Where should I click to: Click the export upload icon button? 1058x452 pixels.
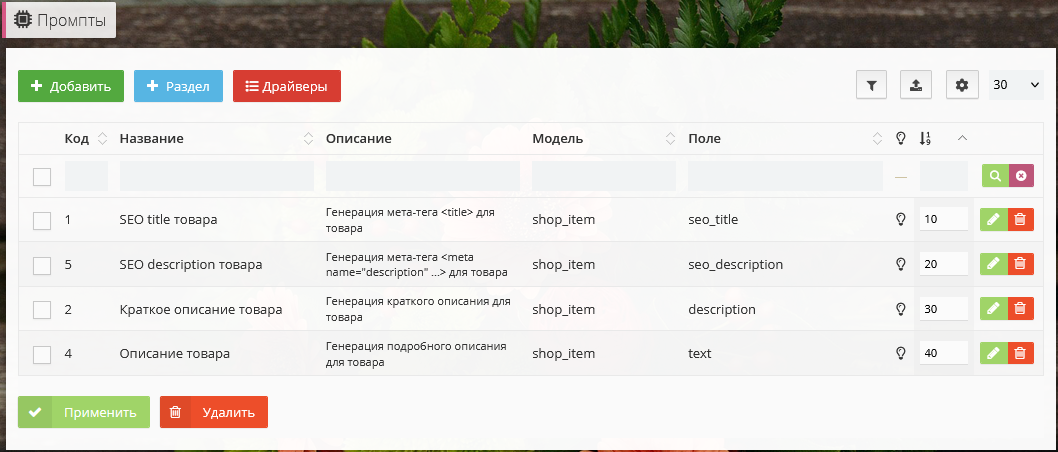(x=916, y=86)
